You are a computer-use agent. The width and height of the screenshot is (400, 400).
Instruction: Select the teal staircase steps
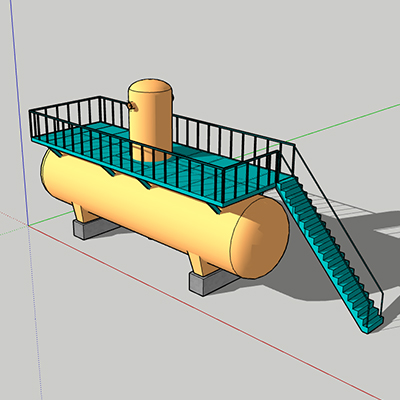click(328, 253)
